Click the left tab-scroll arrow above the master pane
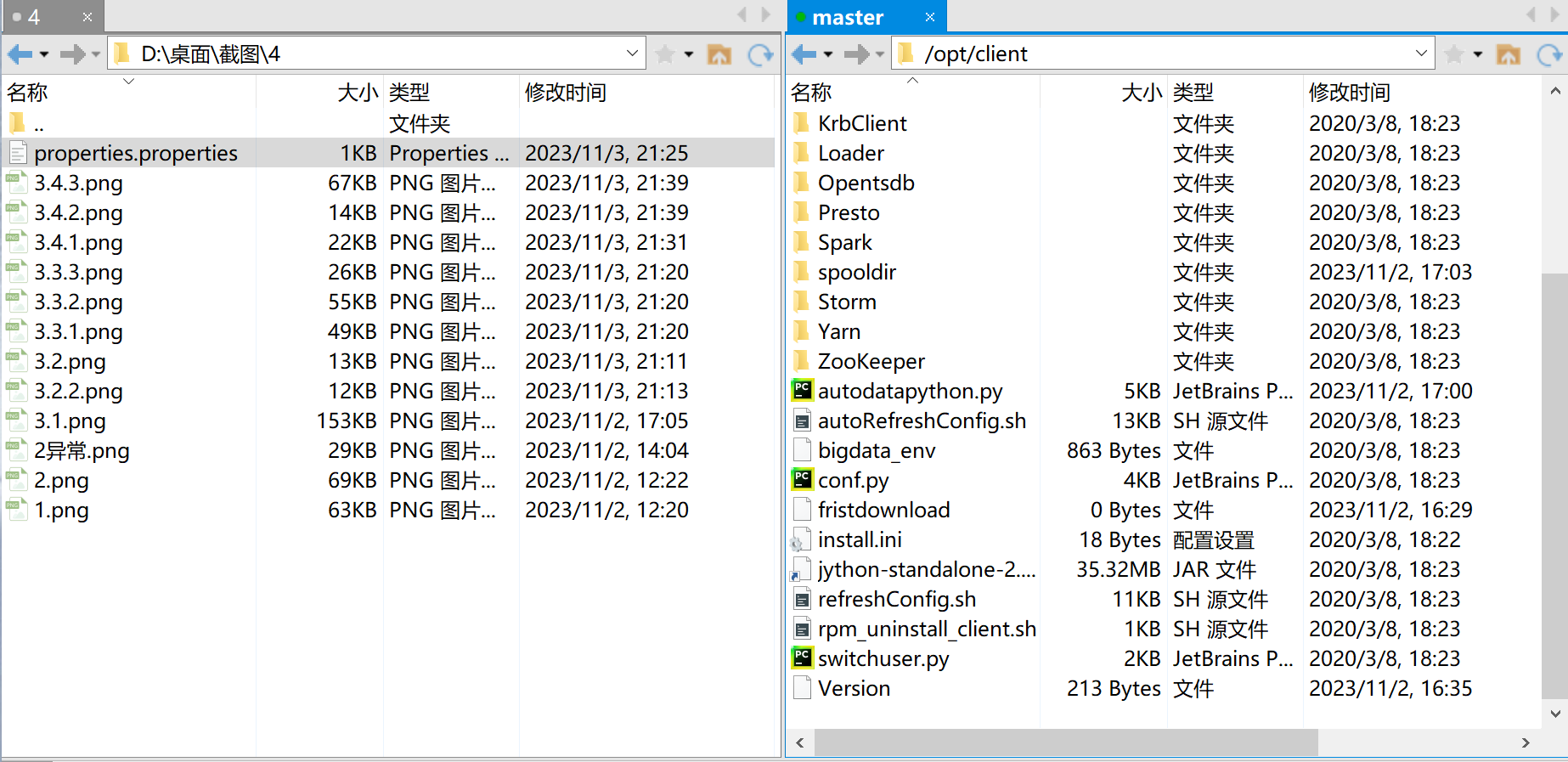 click(1531, 14)
